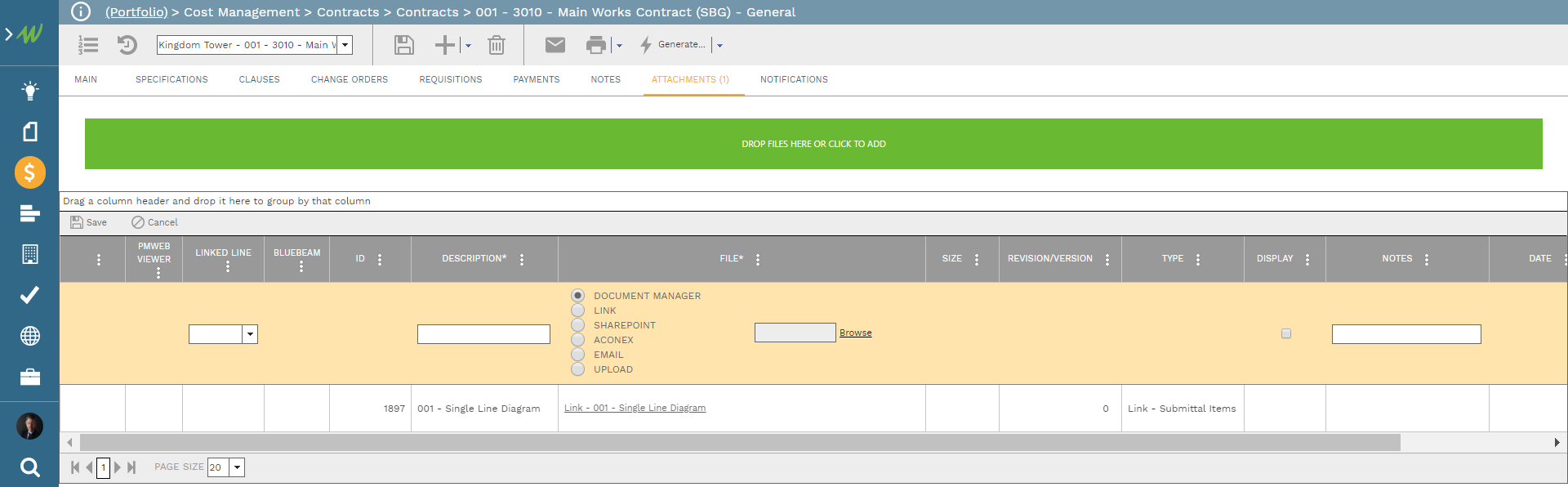Open the ID column options menu
The height and width of the screenshot is (487, 1568).
pyautogui.click(x=380, y=260)
